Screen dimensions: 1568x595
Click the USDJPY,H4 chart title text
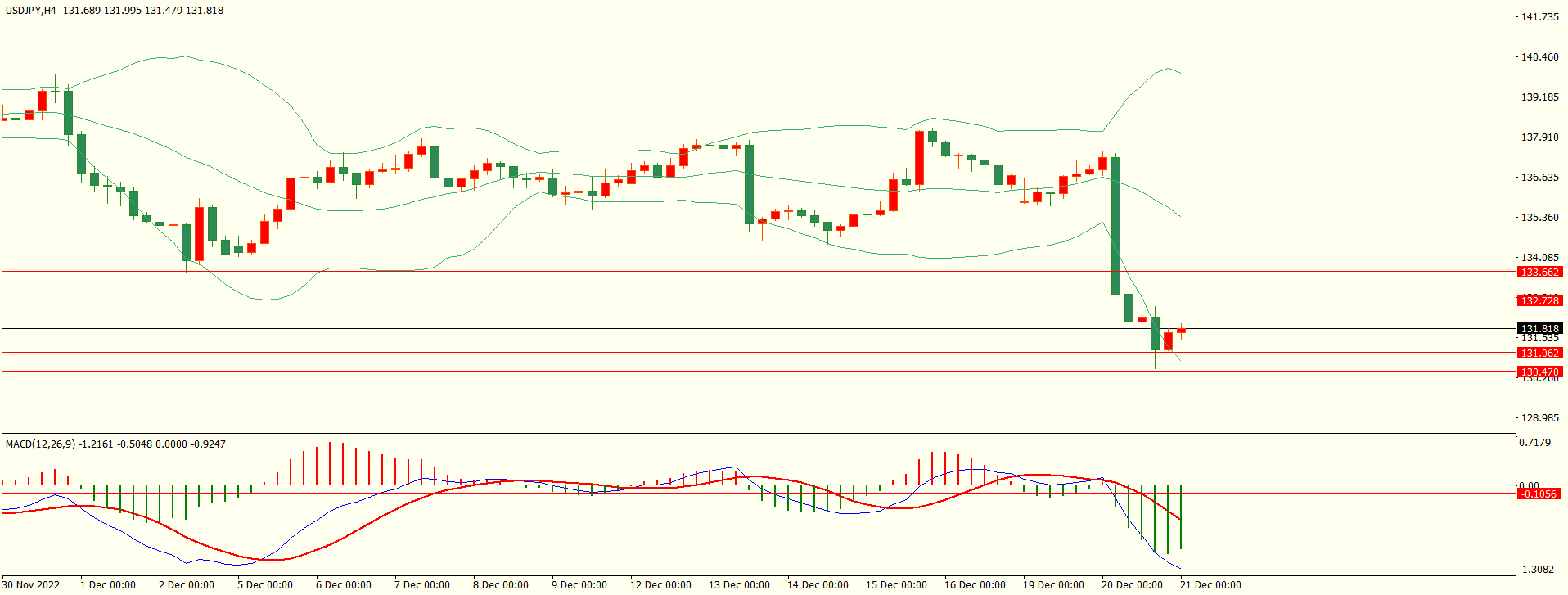(x=31, y=11)
